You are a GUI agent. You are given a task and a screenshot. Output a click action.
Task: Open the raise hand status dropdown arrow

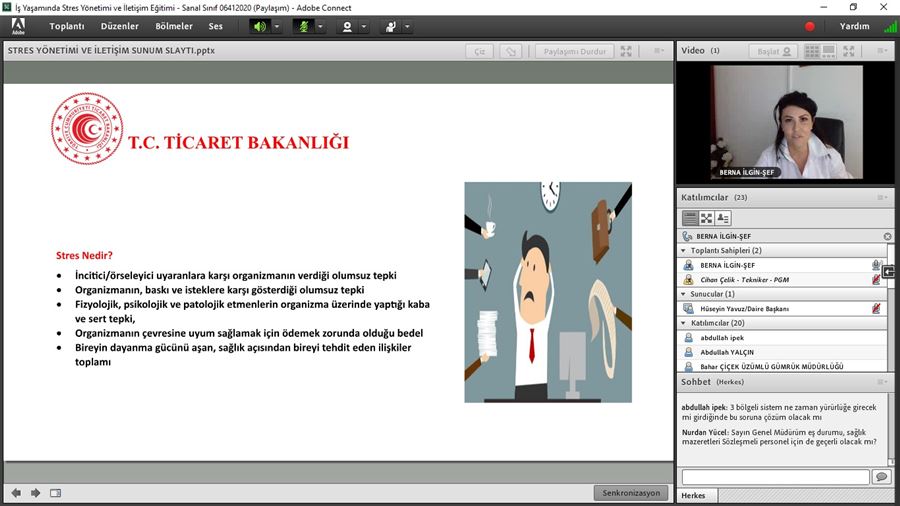(x=408, y=27)
